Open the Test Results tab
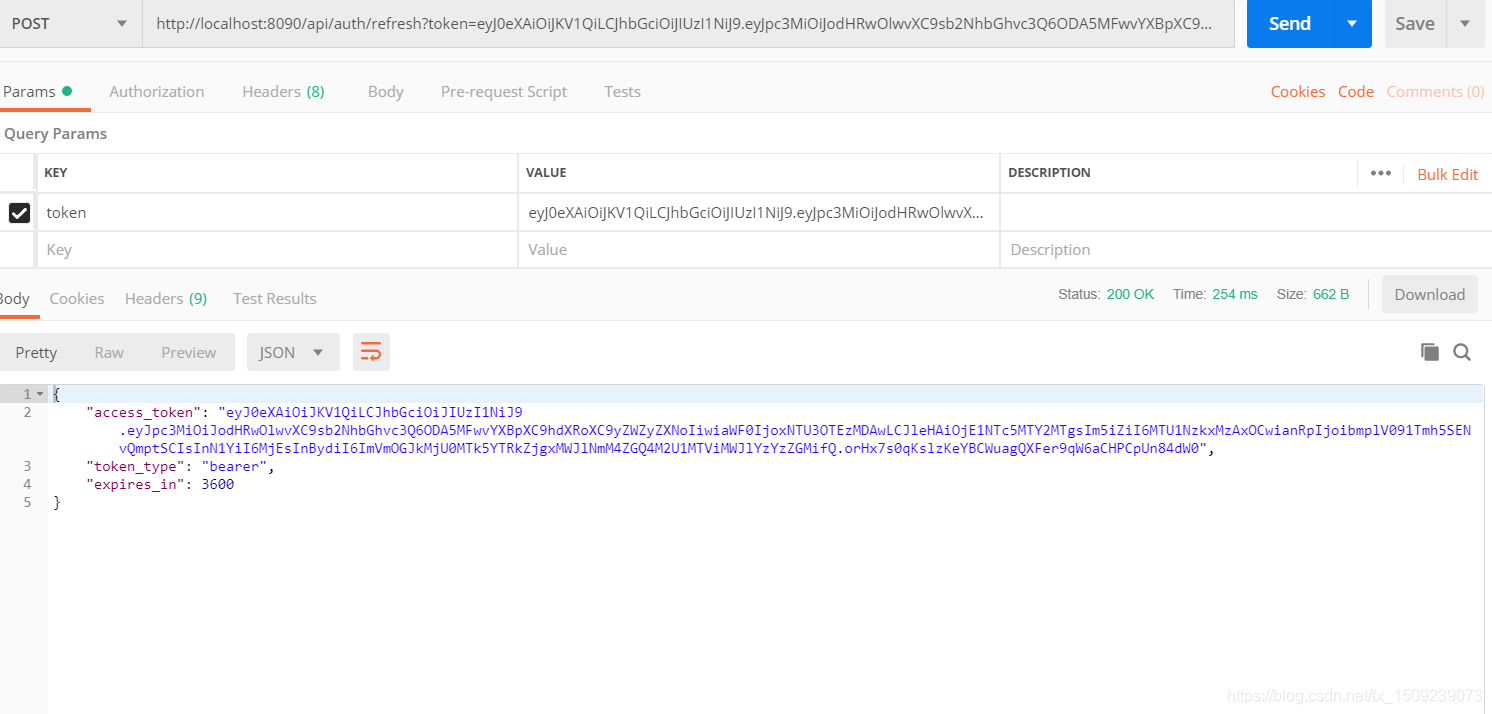1492x714 pixels. click(275, 298)
